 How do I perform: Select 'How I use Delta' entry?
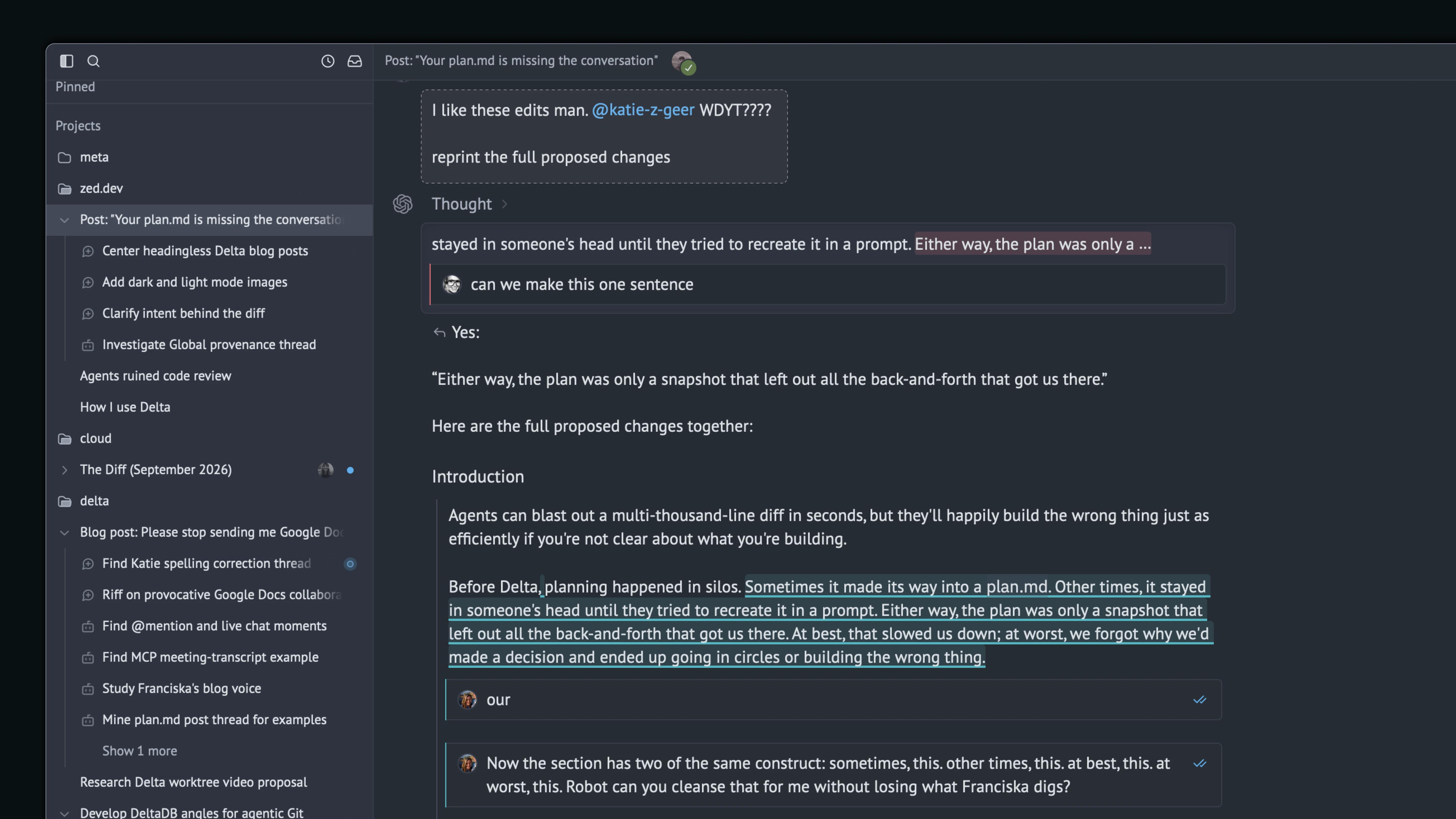click(125, 407)
